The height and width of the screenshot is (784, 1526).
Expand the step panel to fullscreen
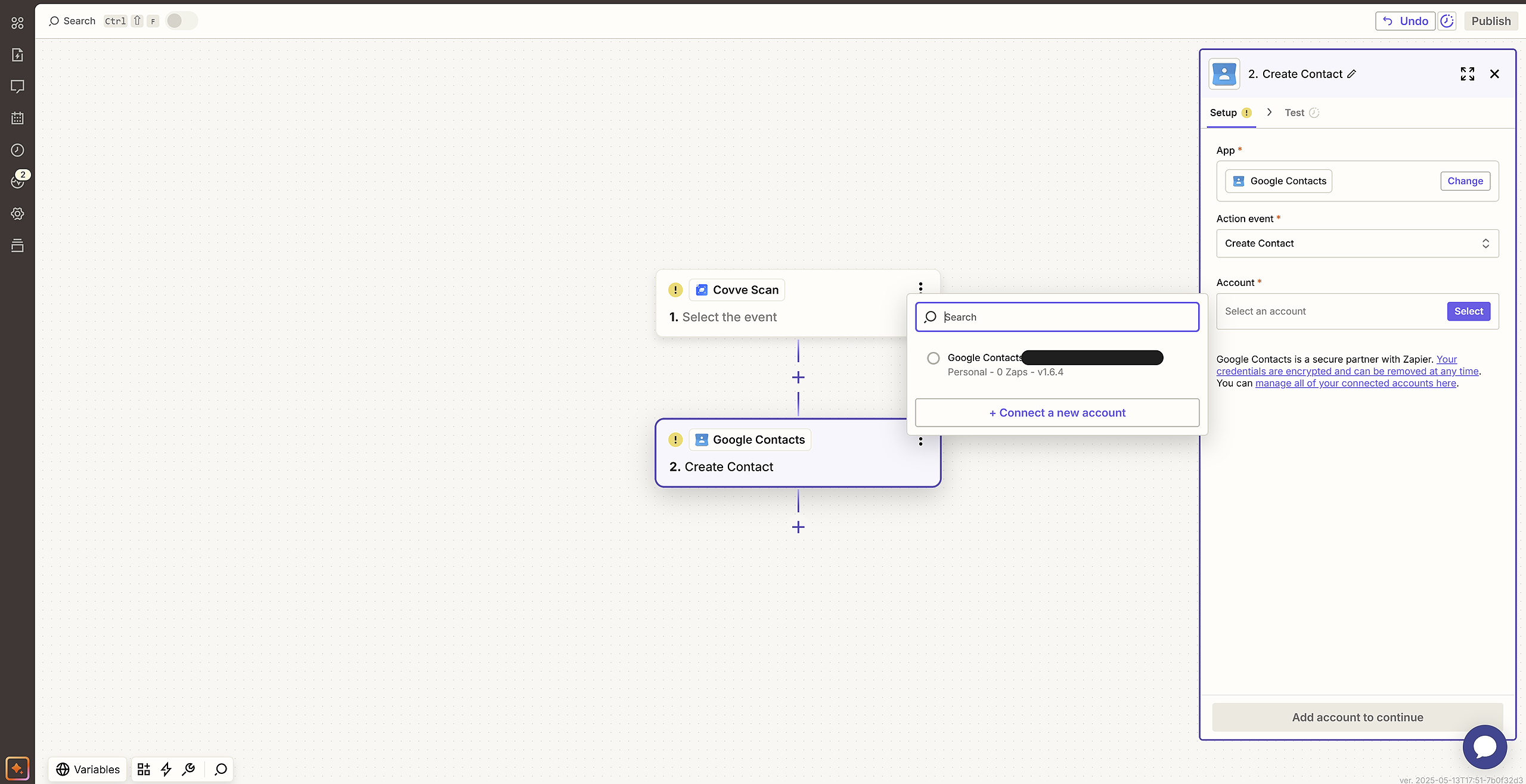[1467, 74]
